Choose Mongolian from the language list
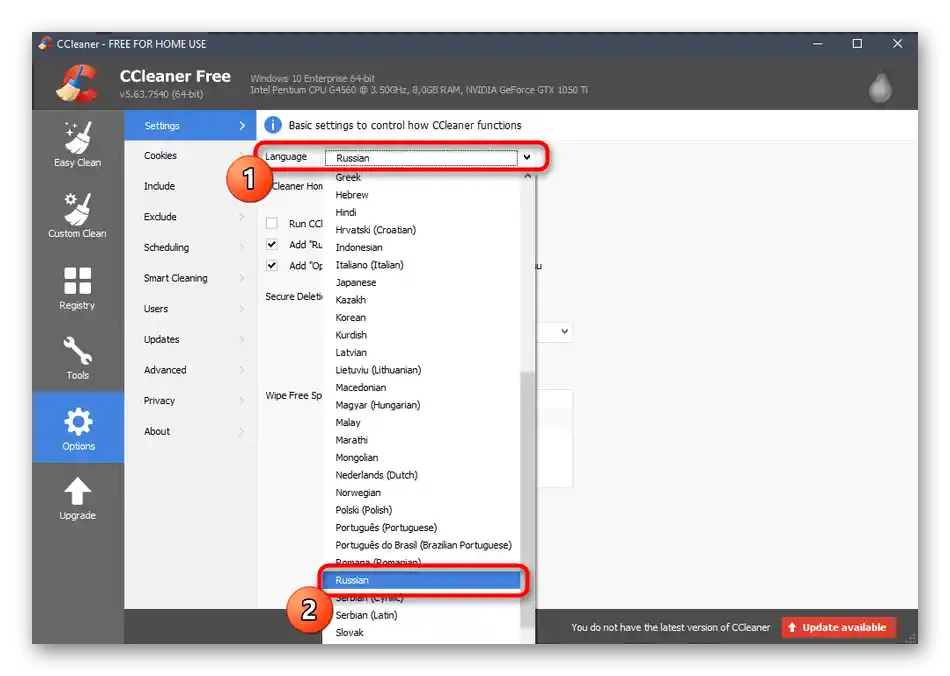The height and width of the screenshot is (676, 950). (x=421, y=458)
